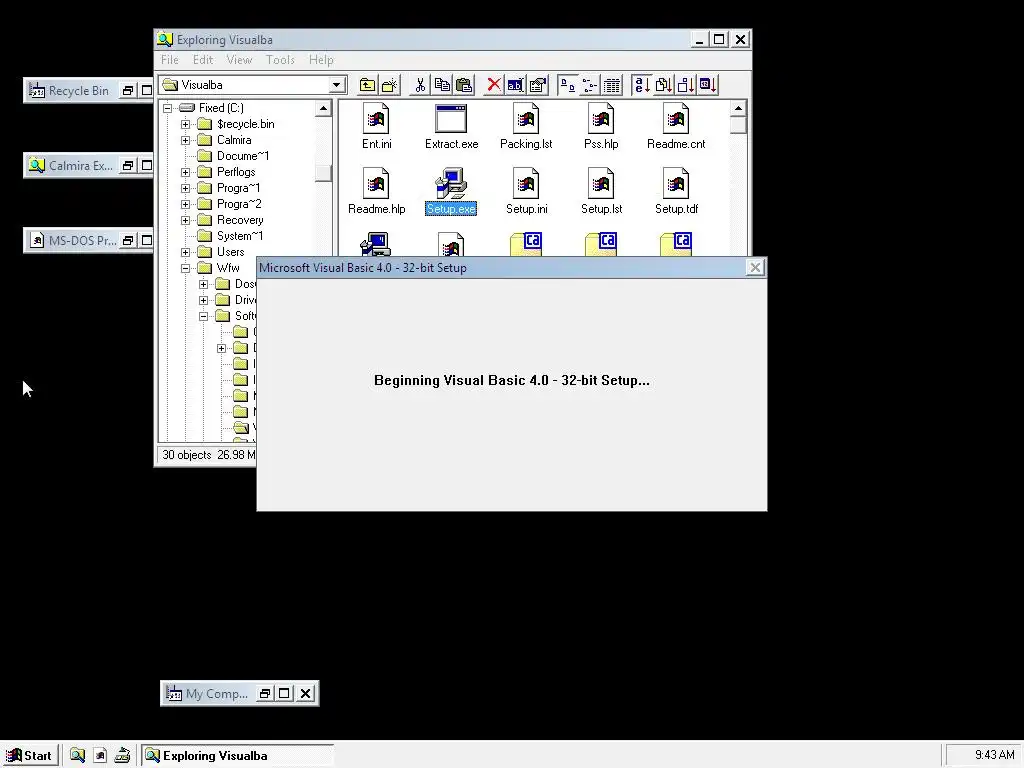Go up one folder level in toolbar
The width and height of the screenshot is (1024, 768).
pyautogui.click(x=368, y=85)
